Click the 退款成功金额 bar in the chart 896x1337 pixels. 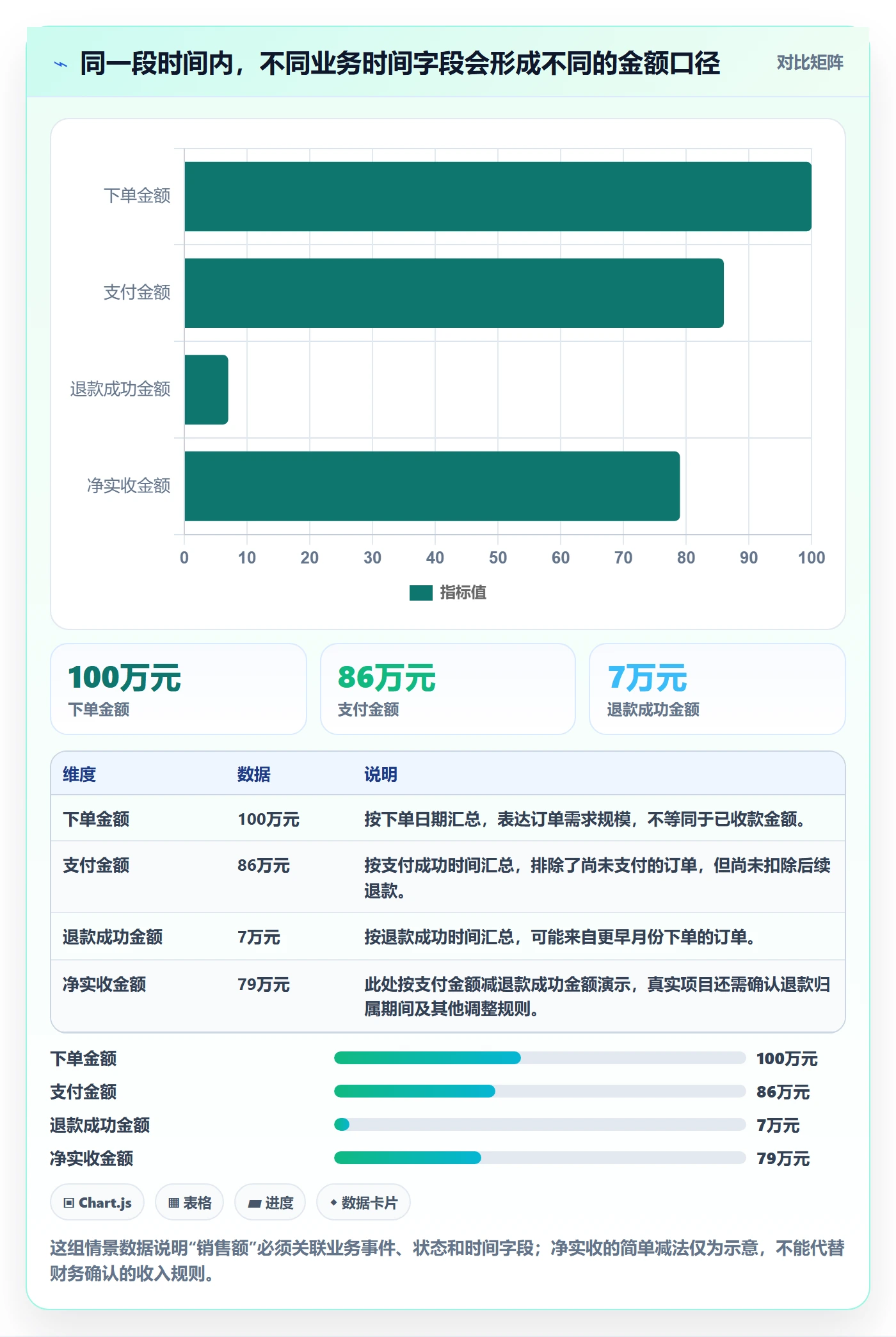click(x=206, y=389)
